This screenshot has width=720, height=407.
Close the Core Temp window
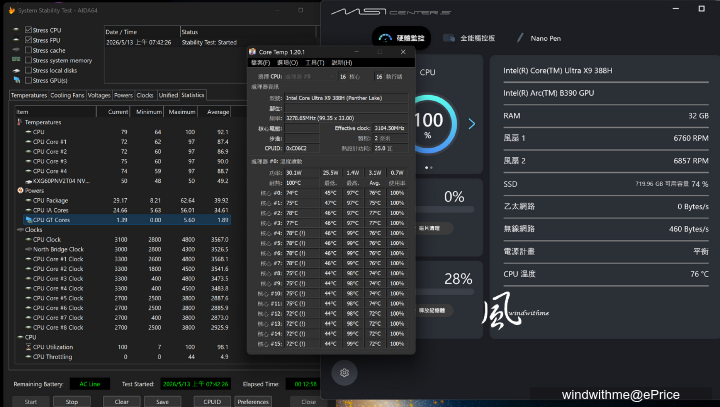403,52
